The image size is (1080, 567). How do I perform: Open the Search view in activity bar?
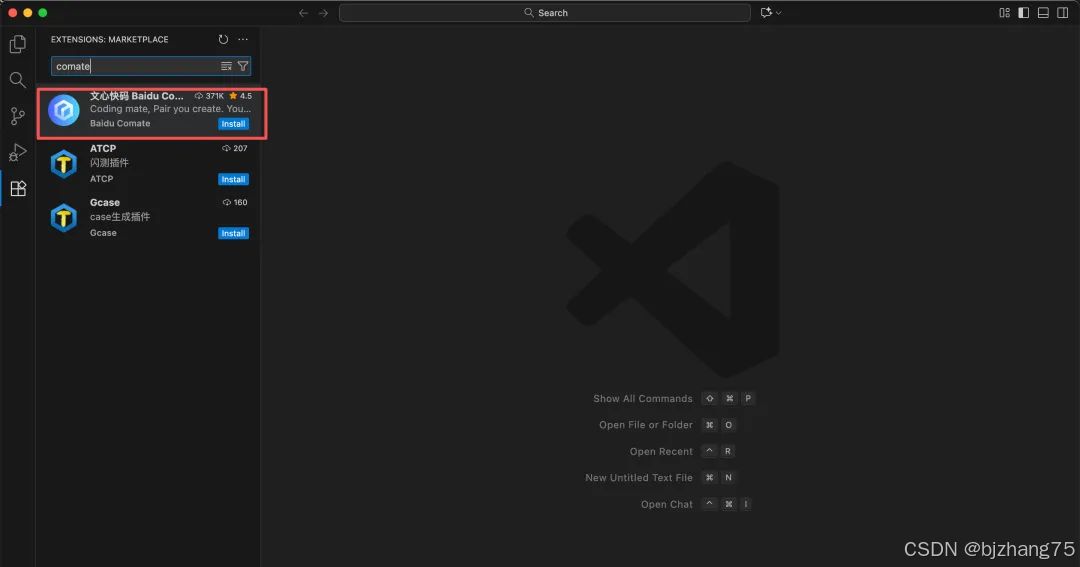[18, 80]
